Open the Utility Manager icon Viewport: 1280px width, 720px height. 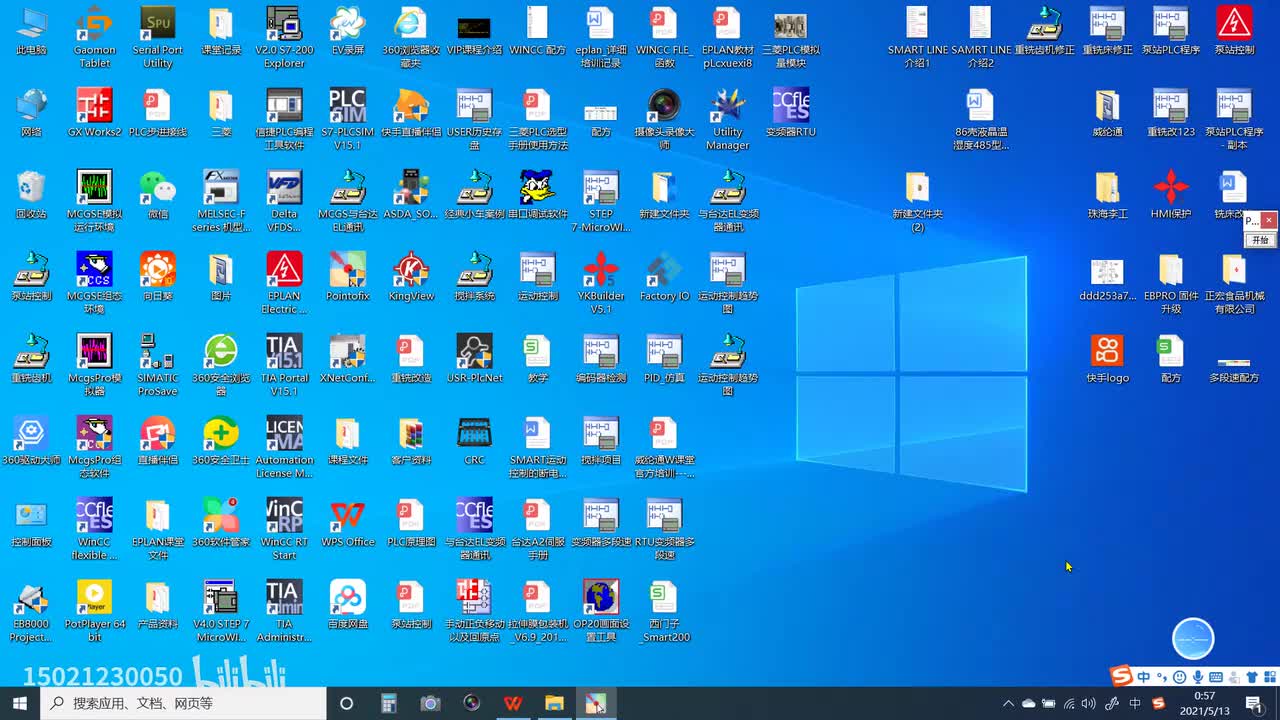pyautogui.click(x=727, y=106)
